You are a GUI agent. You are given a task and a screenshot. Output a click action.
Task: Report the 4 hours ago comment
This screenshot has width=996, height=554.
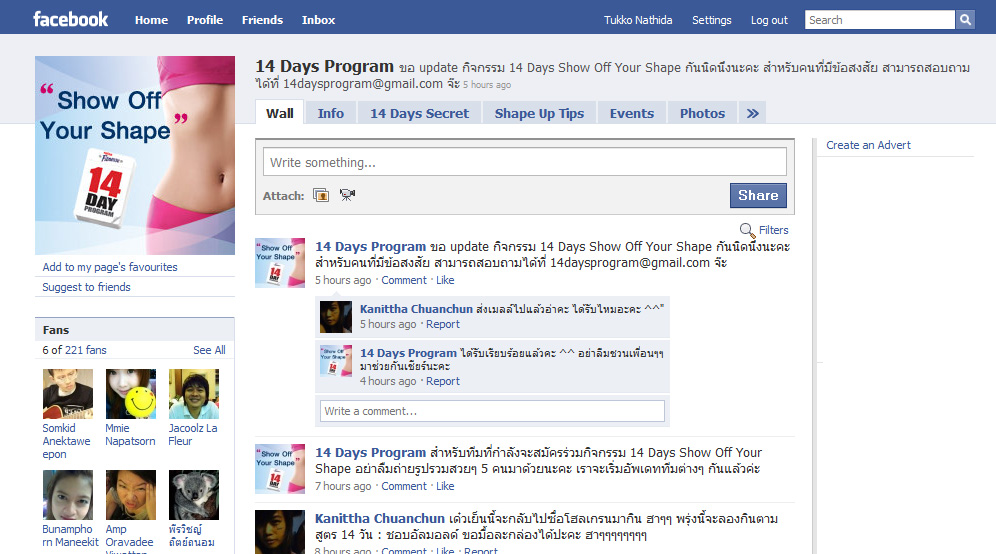click(443, 381)
